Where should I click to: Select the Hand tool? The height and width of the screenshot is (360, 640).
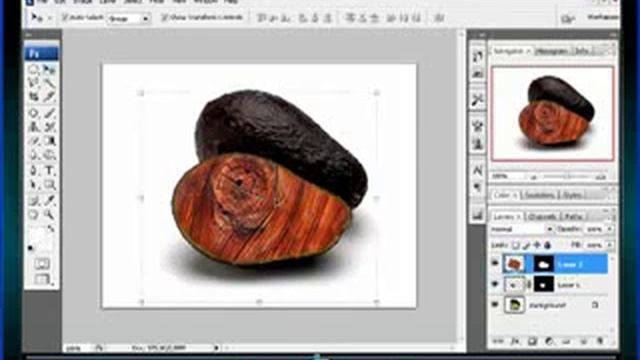34,215
